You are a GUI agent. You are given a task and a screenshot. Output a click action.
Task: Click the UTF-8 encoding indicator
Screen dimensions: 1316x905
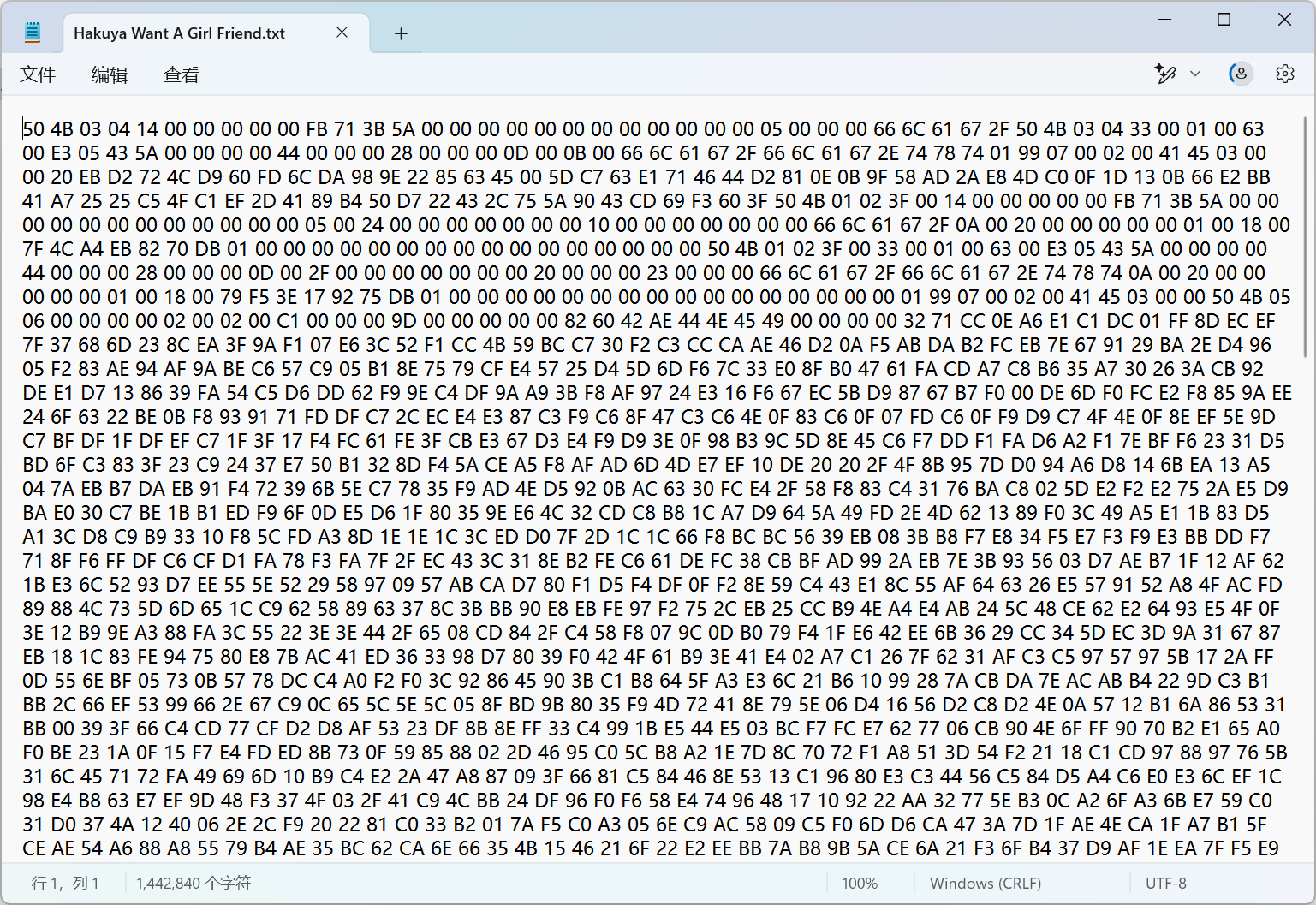(1166, 883)
